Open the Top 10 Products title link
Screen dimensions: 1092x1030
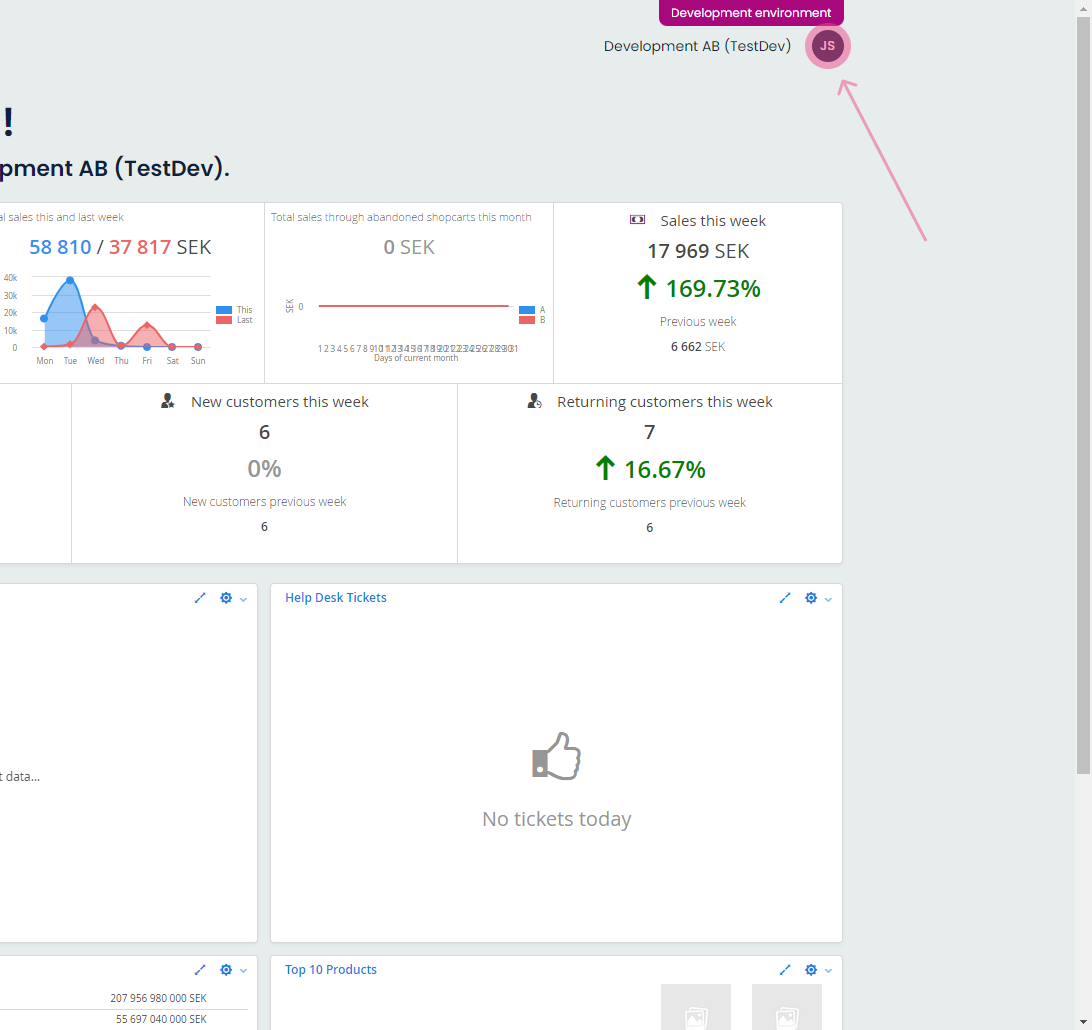331,970
